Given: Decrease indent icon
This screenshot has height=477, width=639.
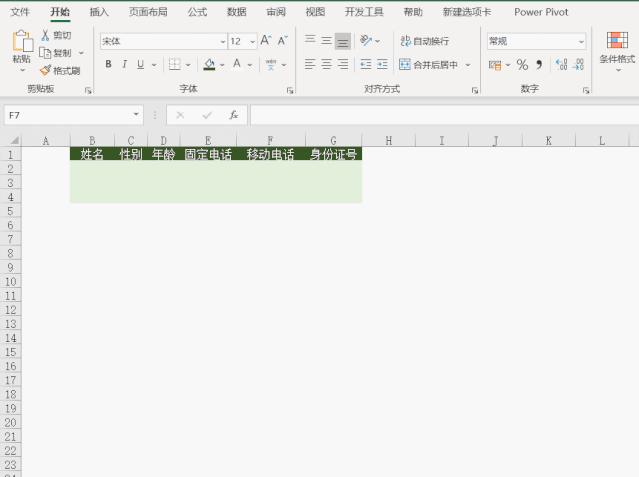Looking at the screenshot, I should pyautogui.click(x=366, y=64).
